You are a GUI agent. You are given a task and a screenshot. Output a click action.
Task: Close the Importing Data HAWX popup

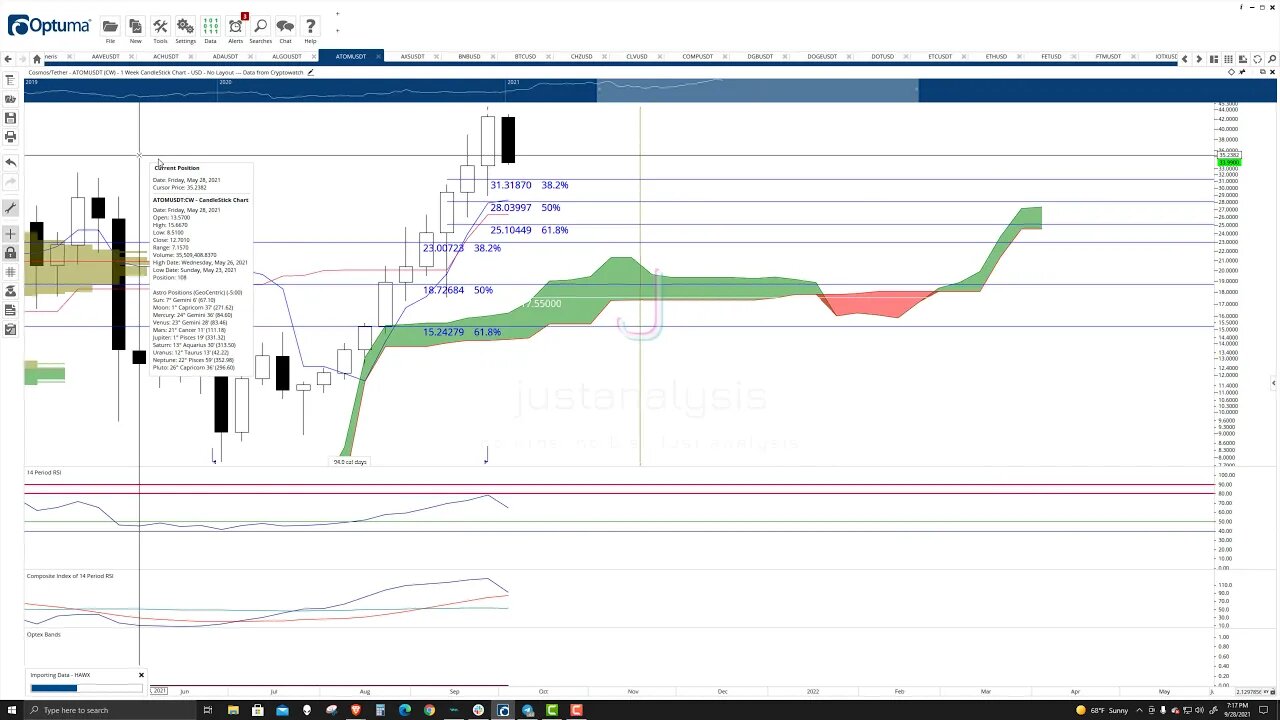(141, 675)
